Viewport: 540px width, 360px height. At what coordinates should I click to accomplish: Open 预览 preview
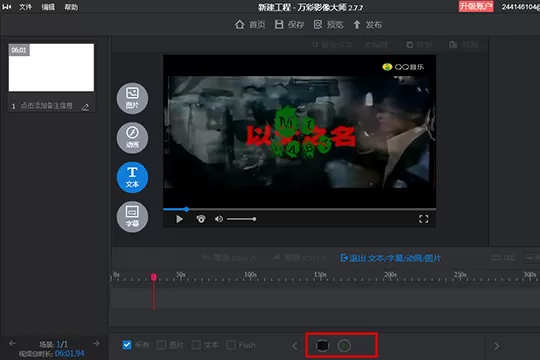[329, 25]
